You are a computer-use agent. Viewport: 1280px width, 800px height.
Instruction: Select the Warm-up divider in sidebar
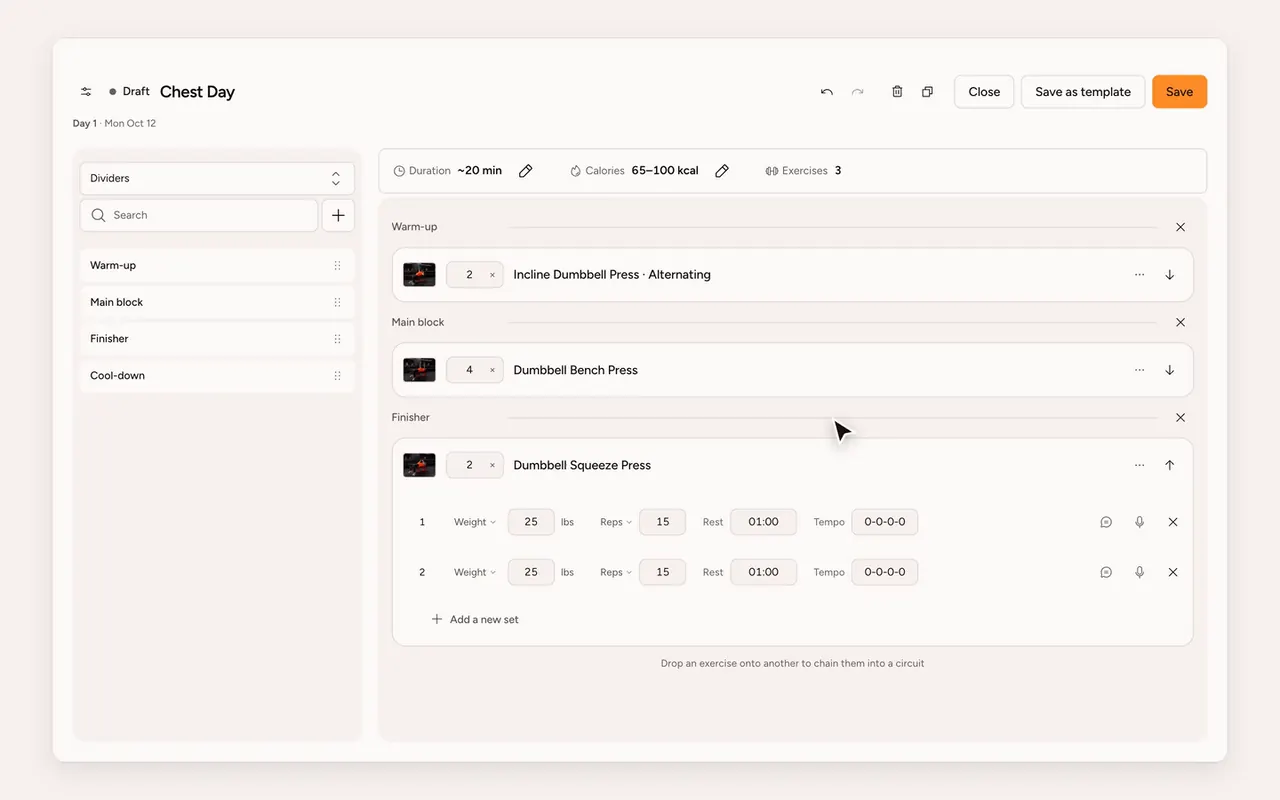217,266
